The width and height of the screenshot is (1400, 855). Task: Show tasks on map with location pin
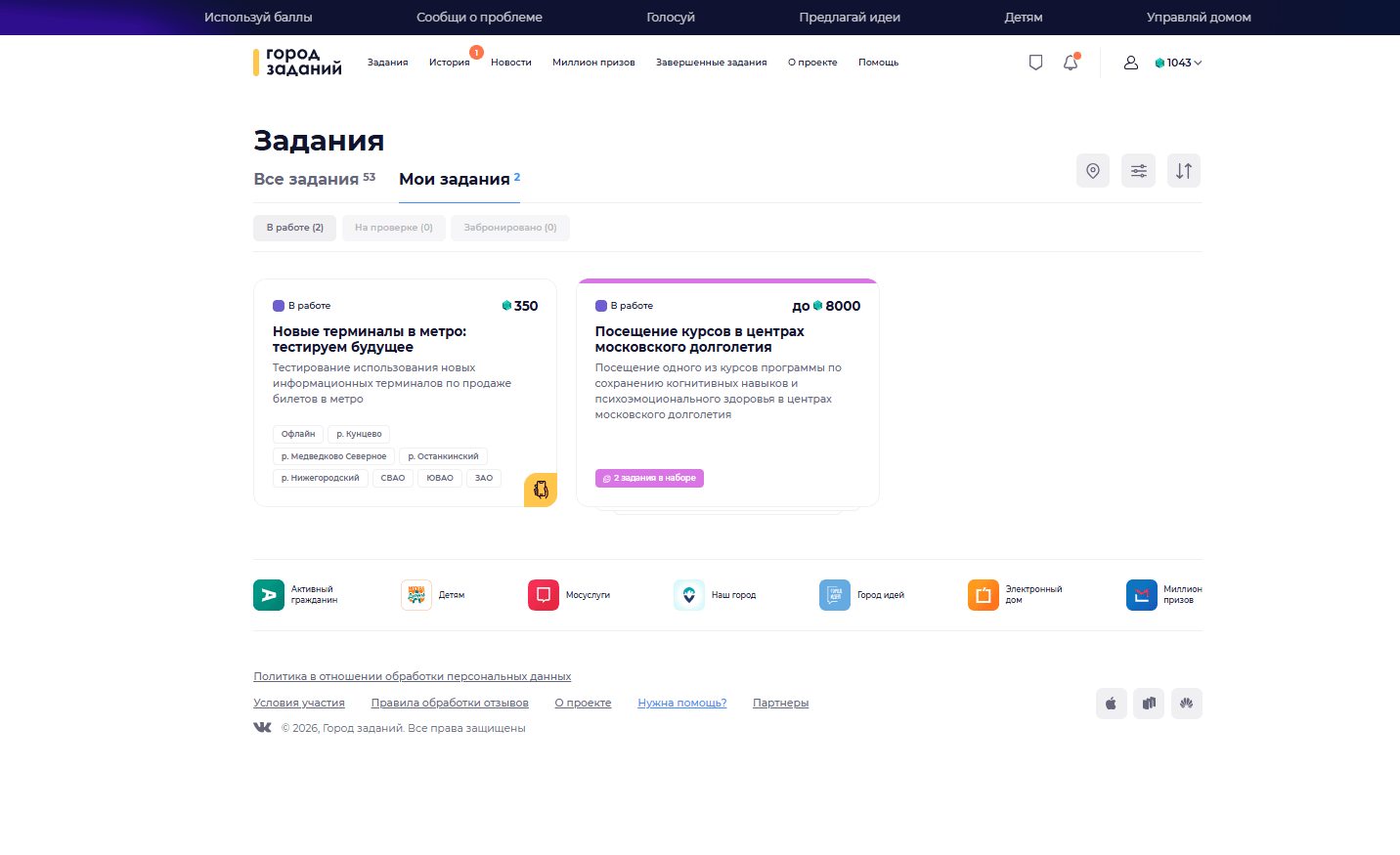coord(1093,171)
